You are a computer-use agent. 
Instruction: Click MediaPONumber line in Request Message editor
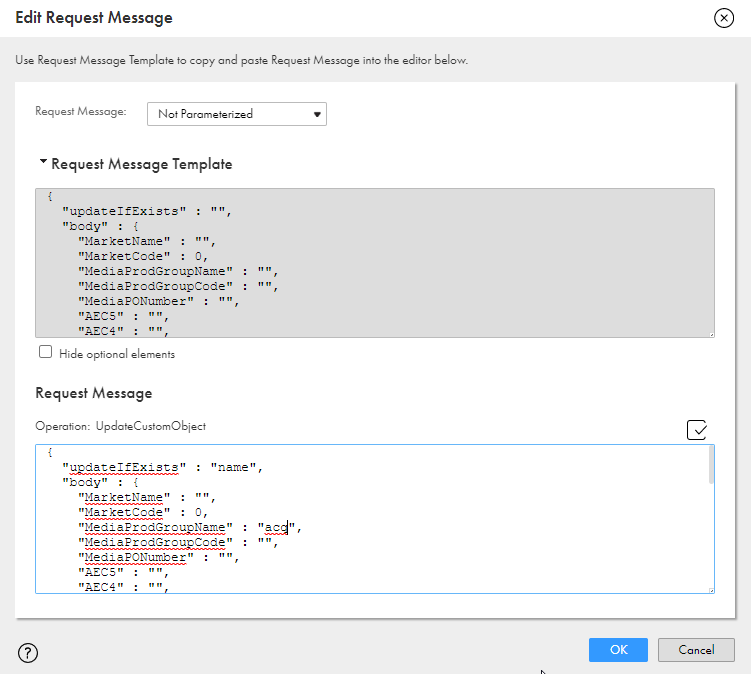pos(158,558)
